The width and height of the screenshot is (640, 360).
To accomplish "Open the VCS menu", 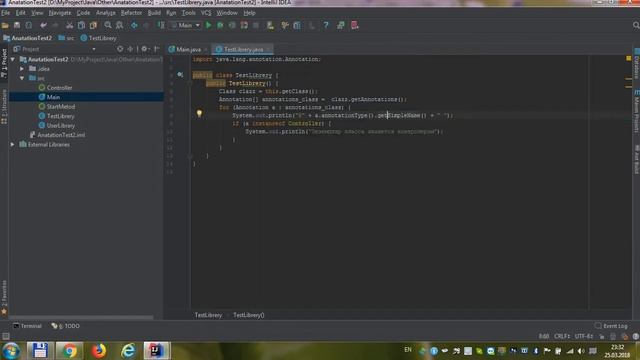I will coord(206,13).
